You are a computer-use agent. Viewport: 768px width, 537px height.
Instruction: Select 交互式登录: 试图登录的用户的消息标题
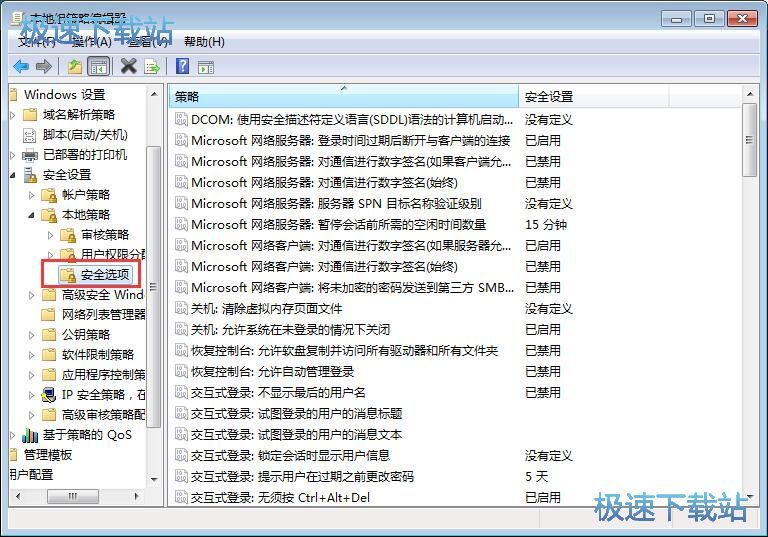[x=296, y=414]
